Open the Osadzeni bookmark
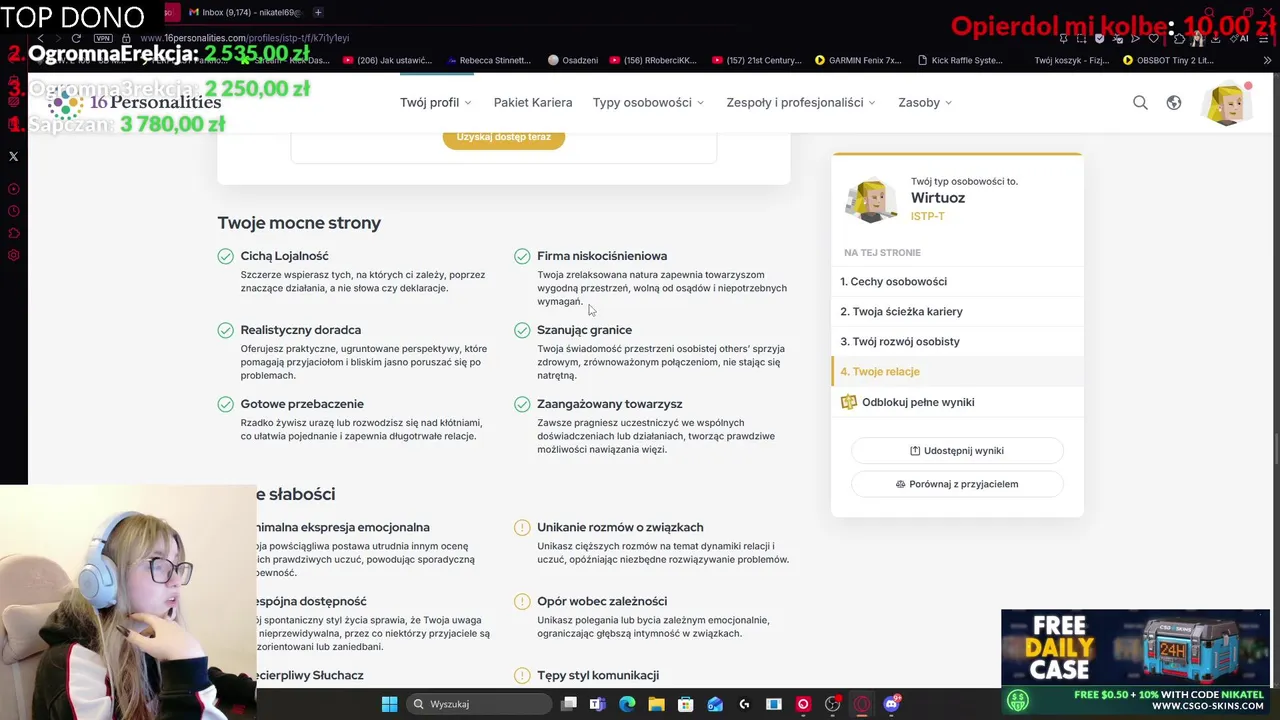1280x720 pixels. [573, 60]
